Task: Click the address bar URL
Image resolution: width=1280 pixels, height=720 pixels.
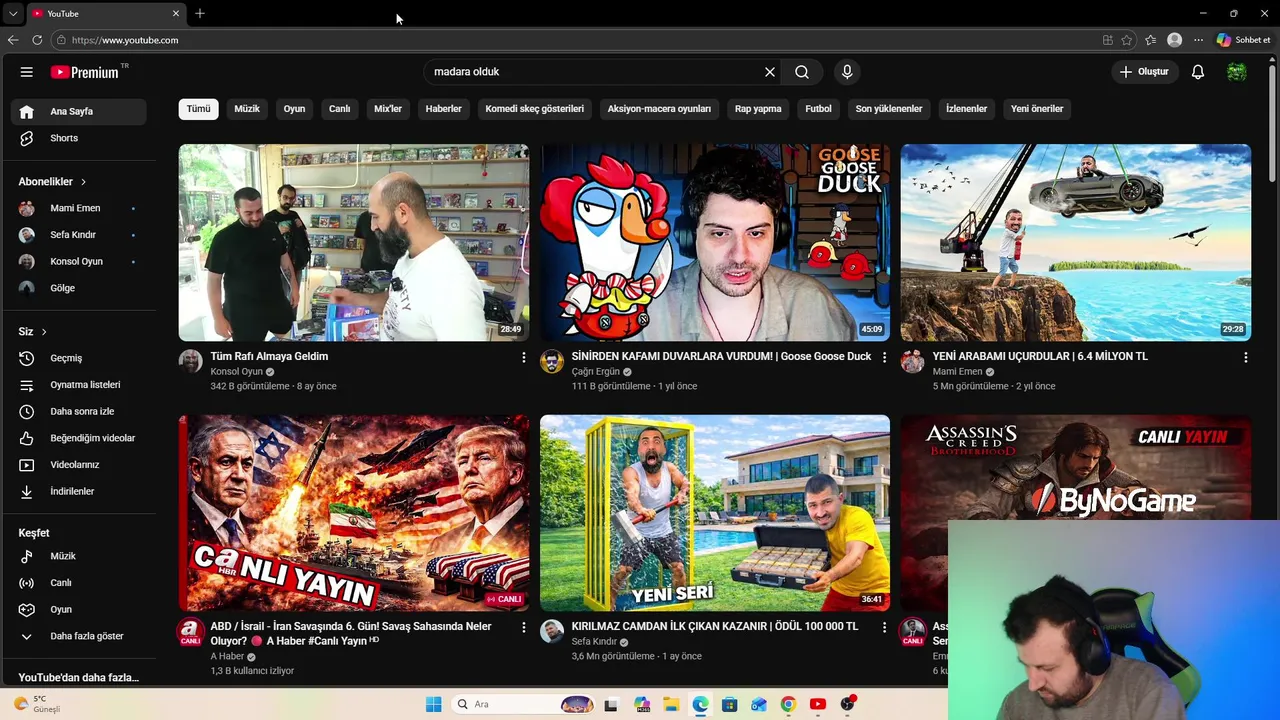Action: (x=125, y=40)
